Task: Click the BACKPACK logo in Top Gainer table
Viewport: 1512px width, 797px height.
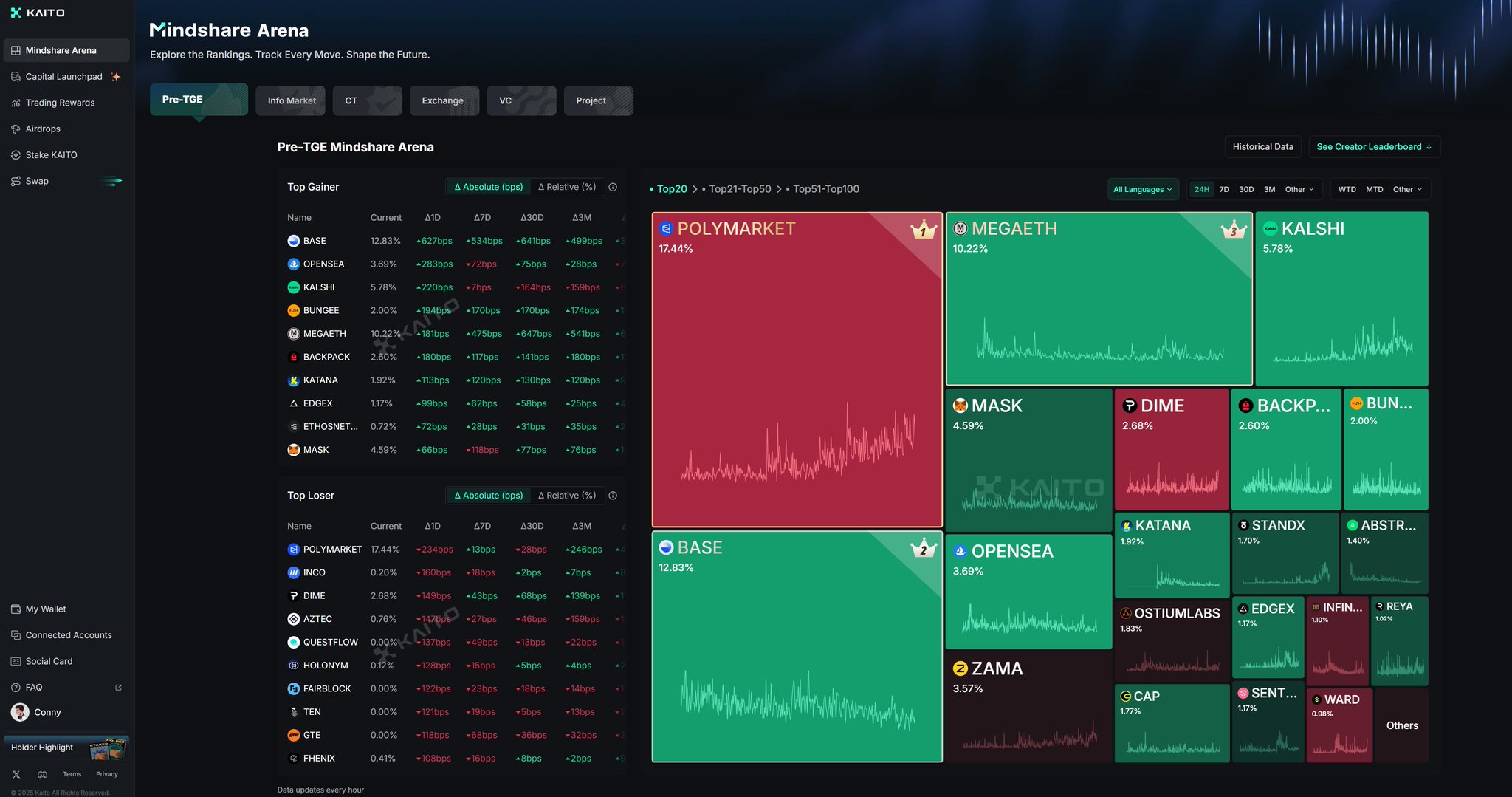Action: (x=293, y=357)
